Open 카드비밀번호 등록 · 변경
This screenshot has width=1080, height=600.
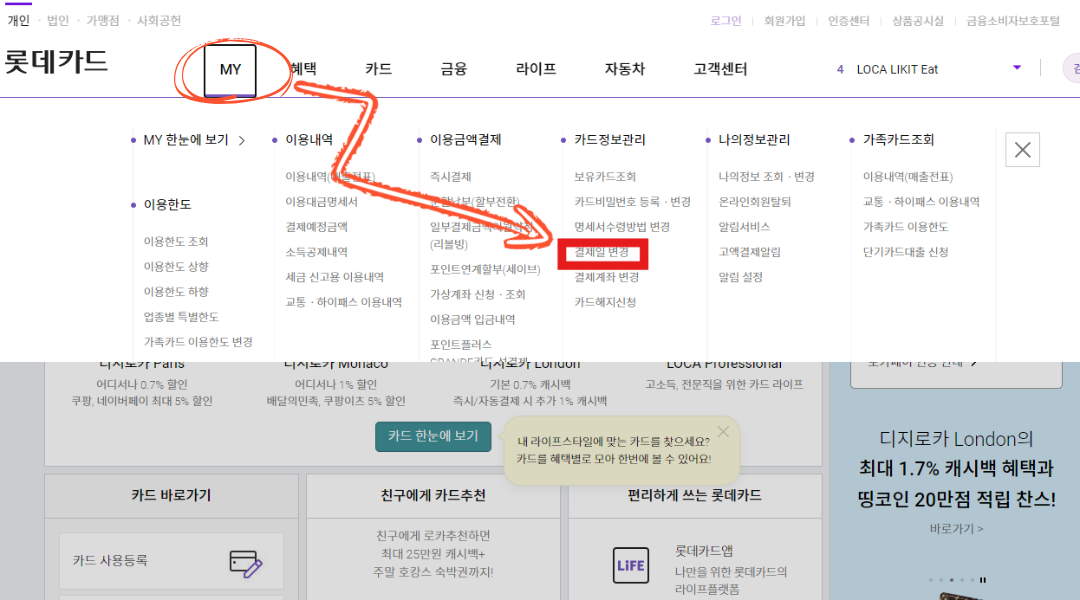[x=632, y=201]
